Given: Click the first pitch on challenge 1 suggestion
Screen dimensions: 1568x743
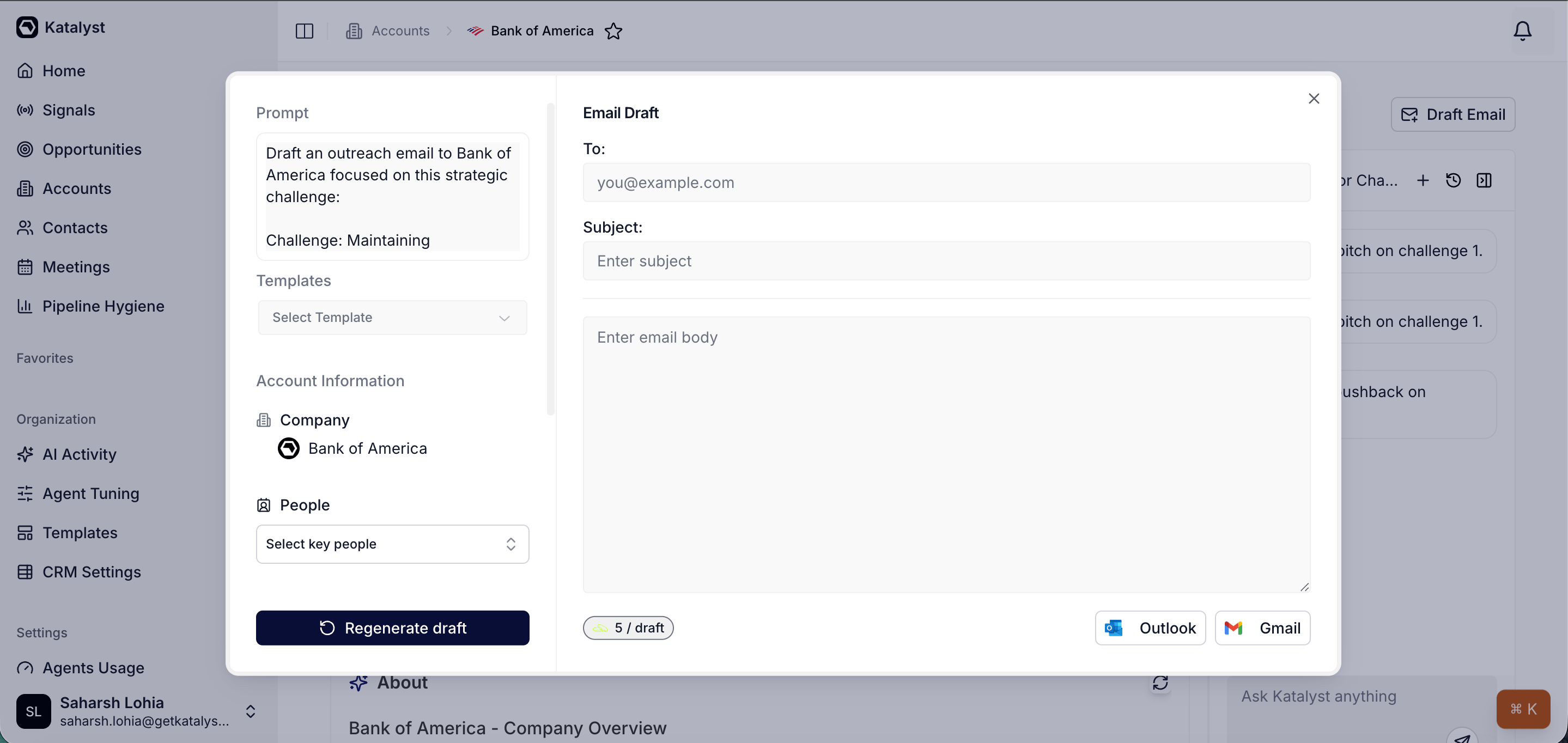Looking at the screenshot, I should tap(1418, 251).
